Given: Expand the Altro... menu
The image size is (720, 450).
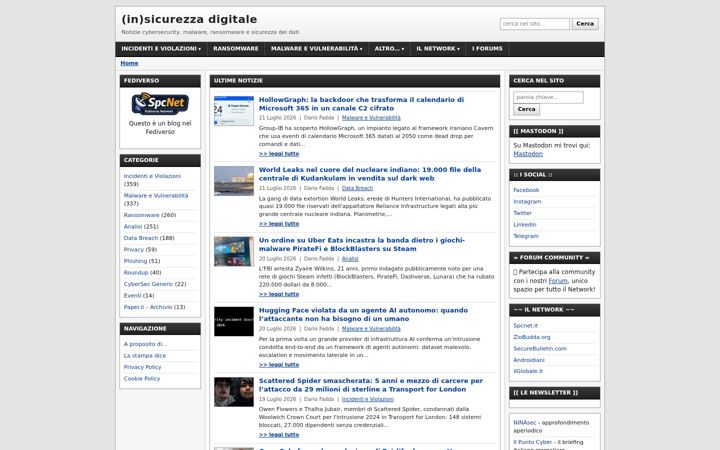Looking at the screenshot, I should (x=389, y=49).
